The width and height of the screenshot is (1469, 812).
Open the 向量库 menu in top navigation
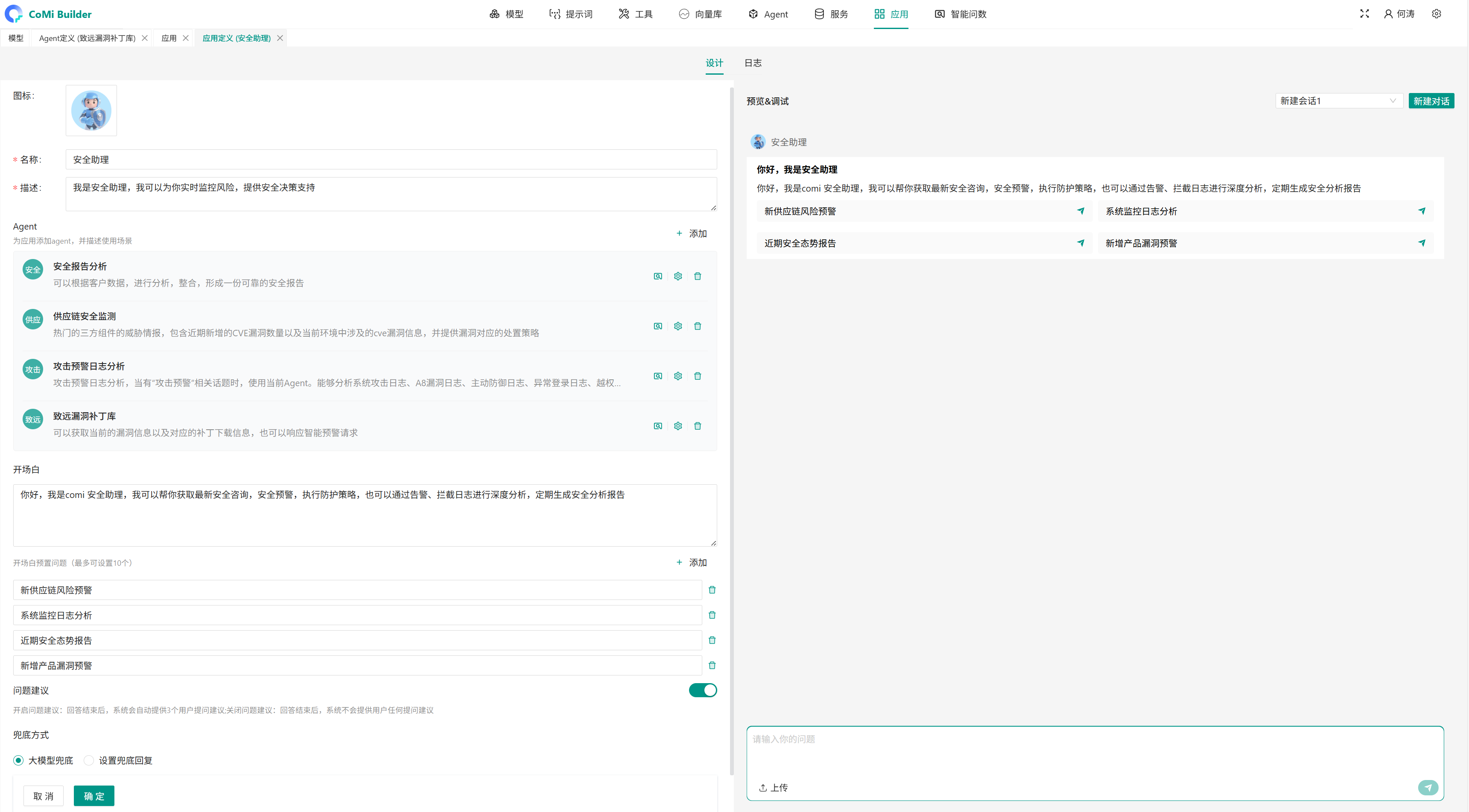coord(700,14)
